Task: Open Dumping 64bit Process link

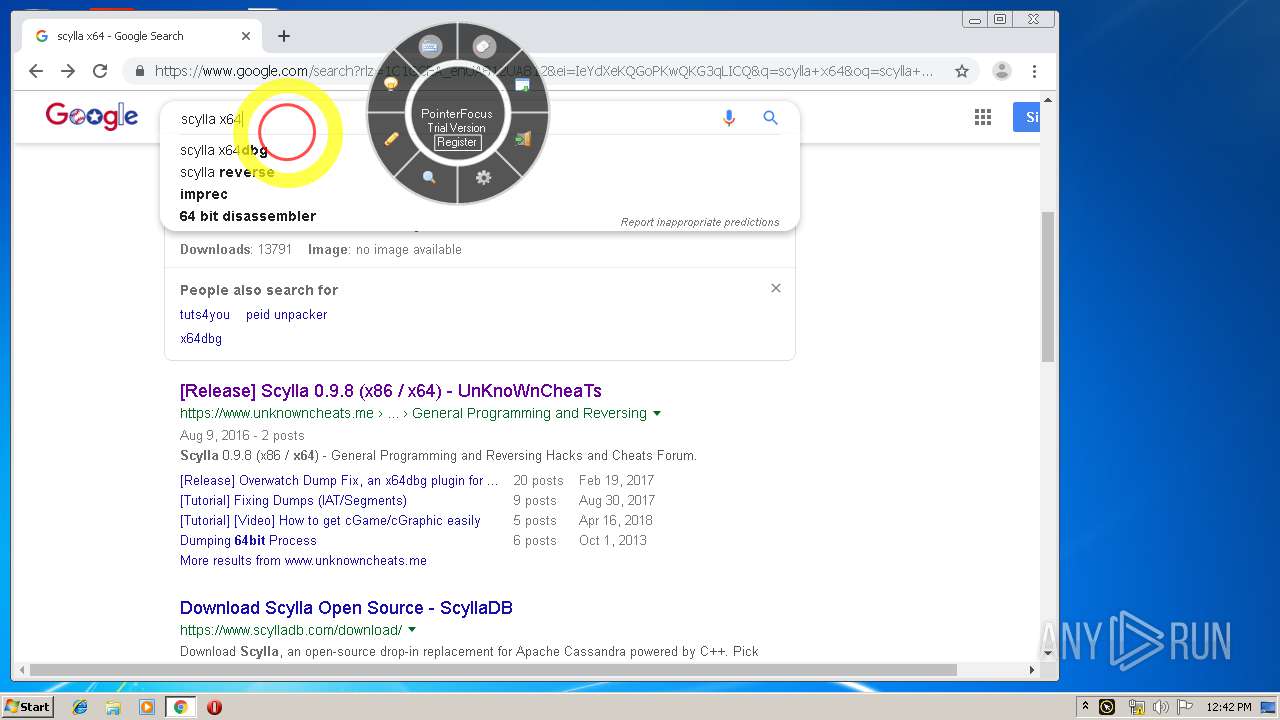Action: click(248, 540)
